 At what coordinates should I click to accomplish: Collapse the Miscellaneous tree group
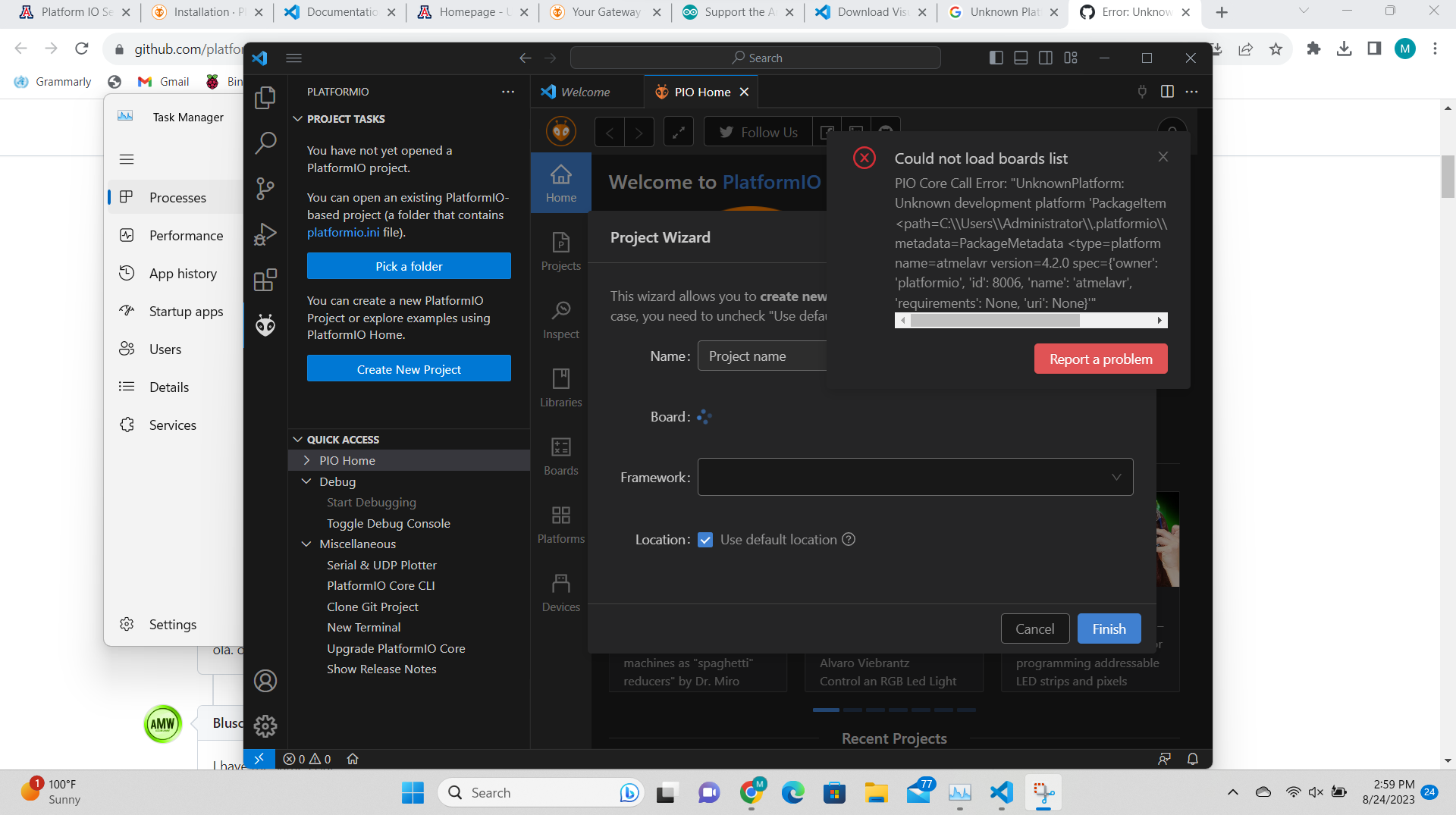tap(306, 544)
